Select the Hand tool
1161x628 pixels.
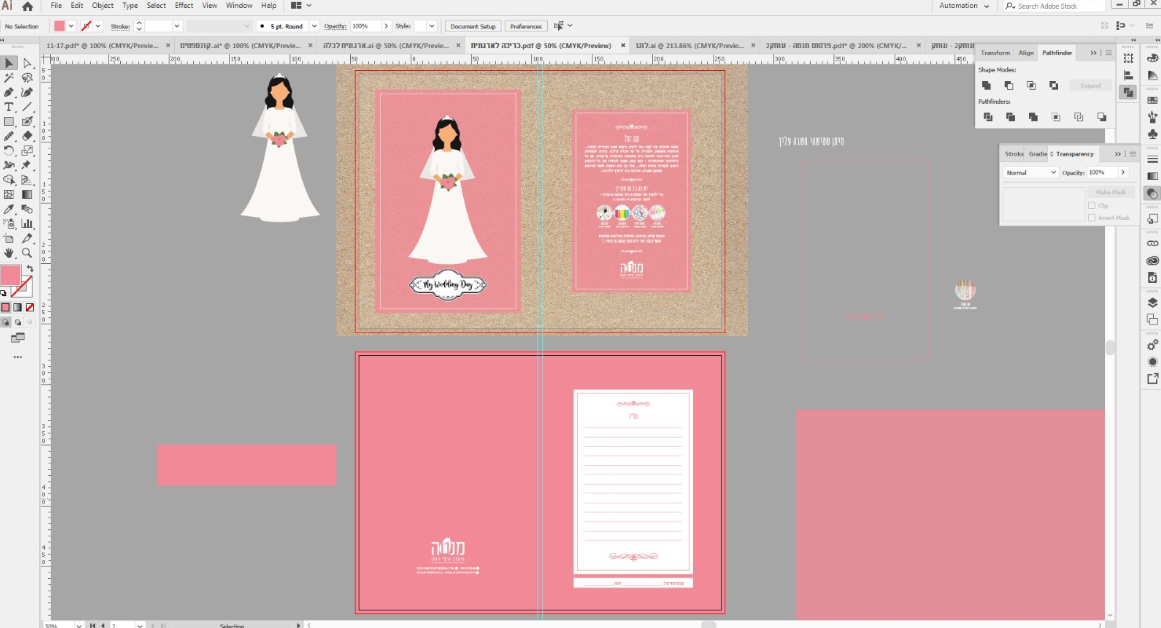(x=9, y=253)
